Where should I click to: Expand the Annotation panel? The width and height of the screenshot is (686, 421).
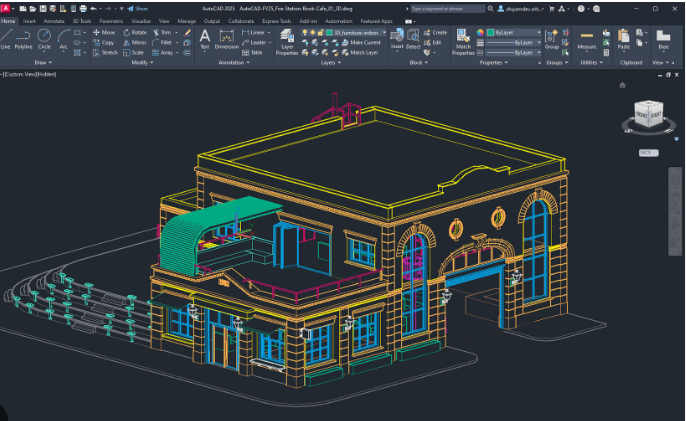(x=234, y=63)
